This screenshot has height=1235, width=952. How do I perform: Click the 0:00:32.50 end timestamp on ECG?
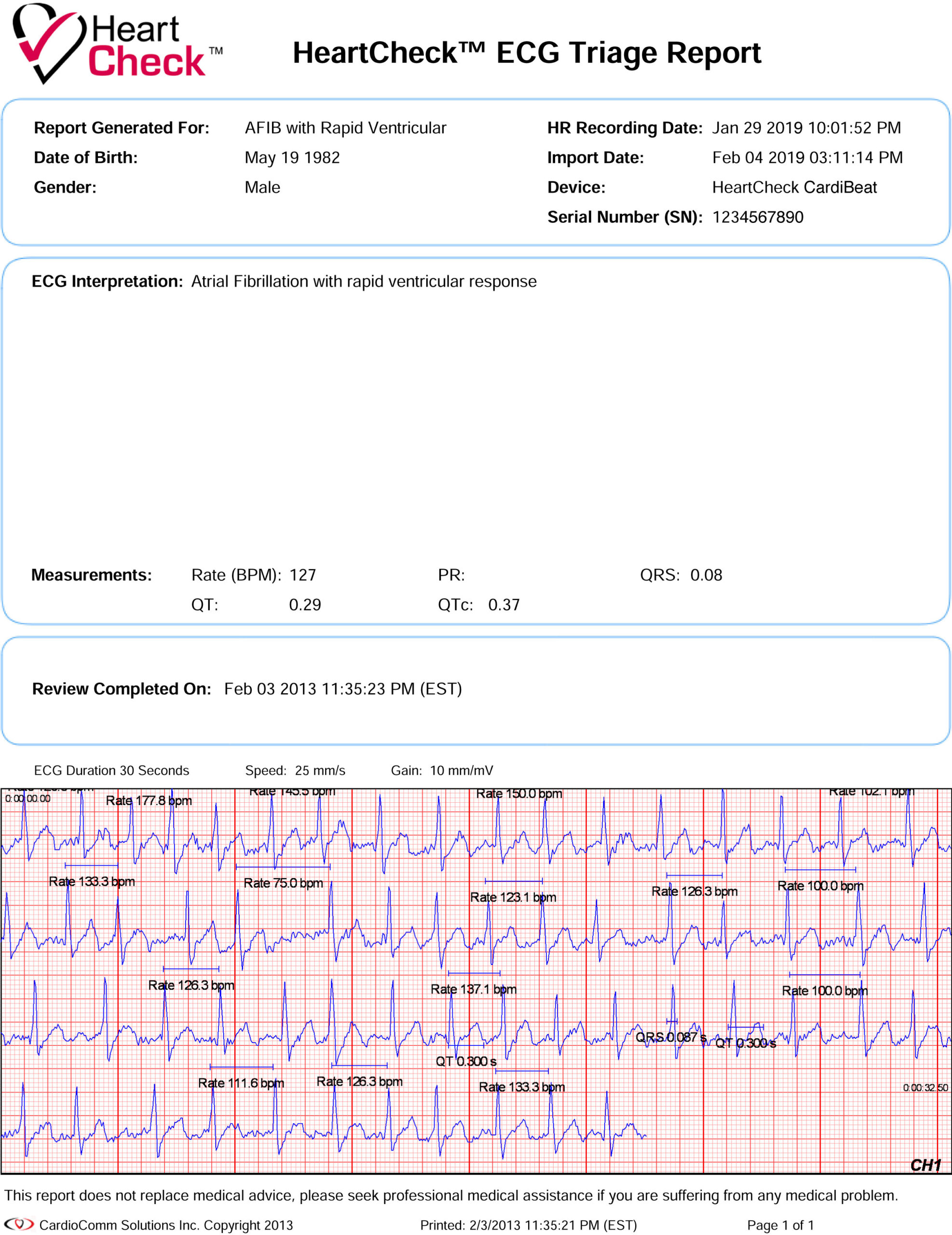[925, 1087]
